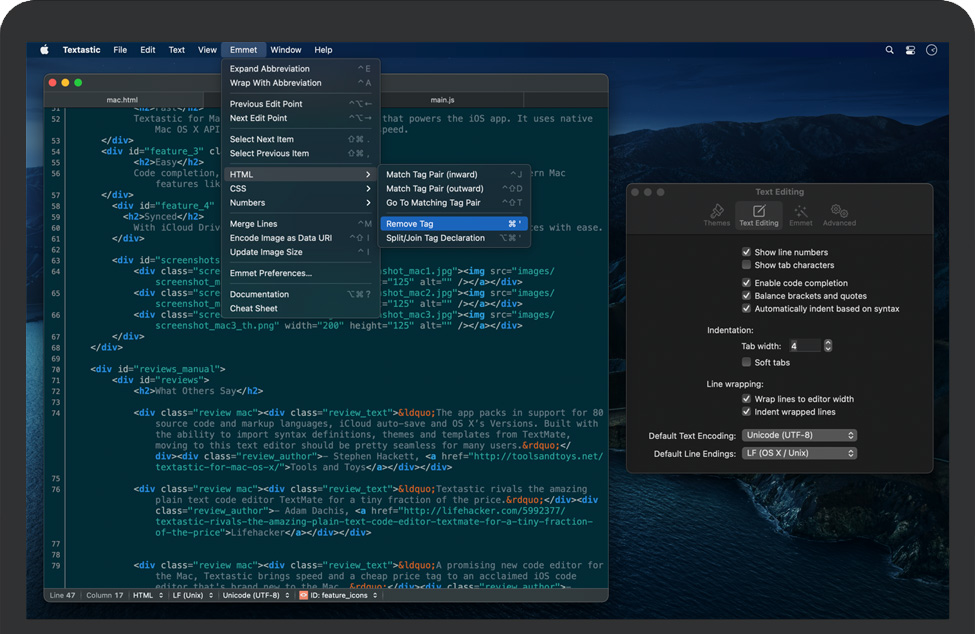Click the Spotlight search icon in menu bar
This screenshot has width=975, height=634.
(889, 50)
